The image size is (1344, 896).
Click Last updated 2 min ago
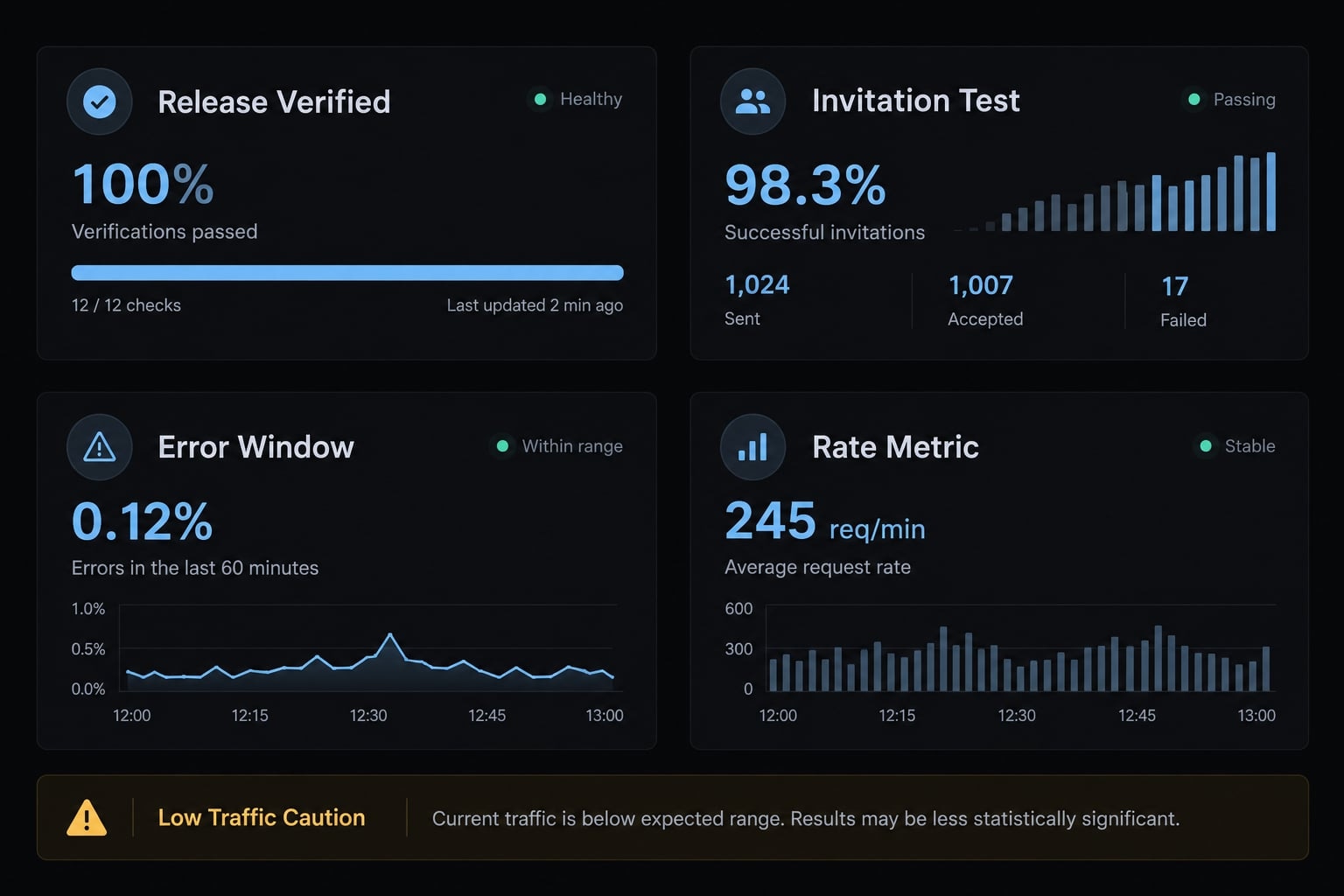[535, 305]
